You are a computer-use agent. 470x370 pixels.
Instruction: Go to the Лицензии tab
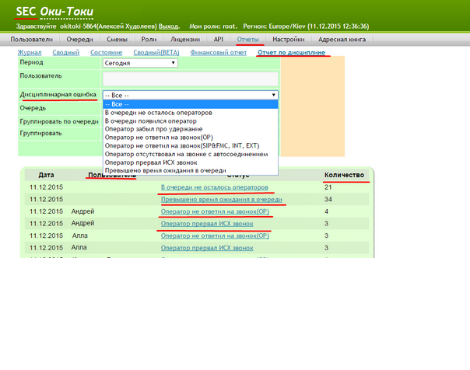[185, 39]
